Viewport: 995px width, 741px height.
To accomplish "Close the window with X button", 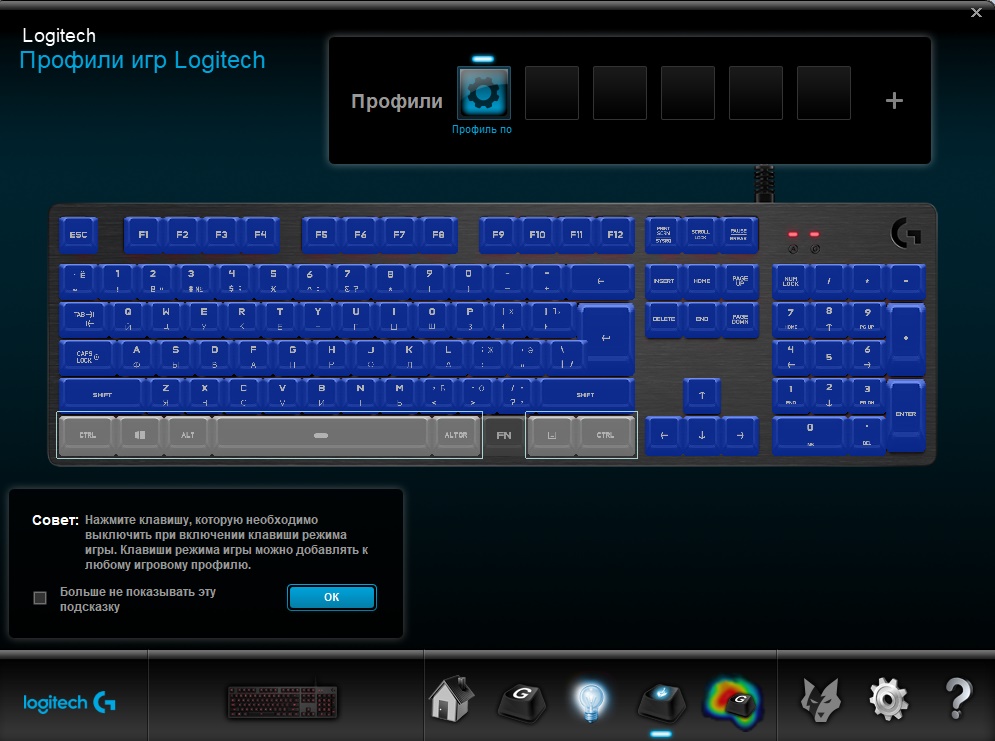I will pos(977,12).
